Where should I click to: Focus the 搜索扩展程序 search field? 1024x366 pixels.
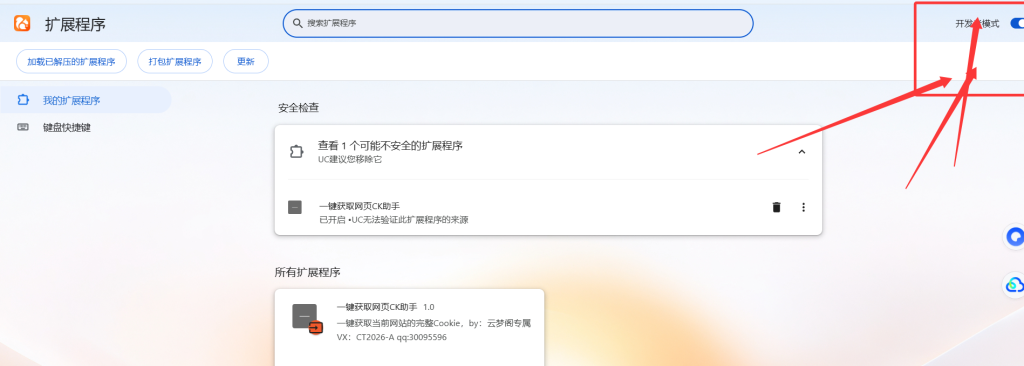518,24
